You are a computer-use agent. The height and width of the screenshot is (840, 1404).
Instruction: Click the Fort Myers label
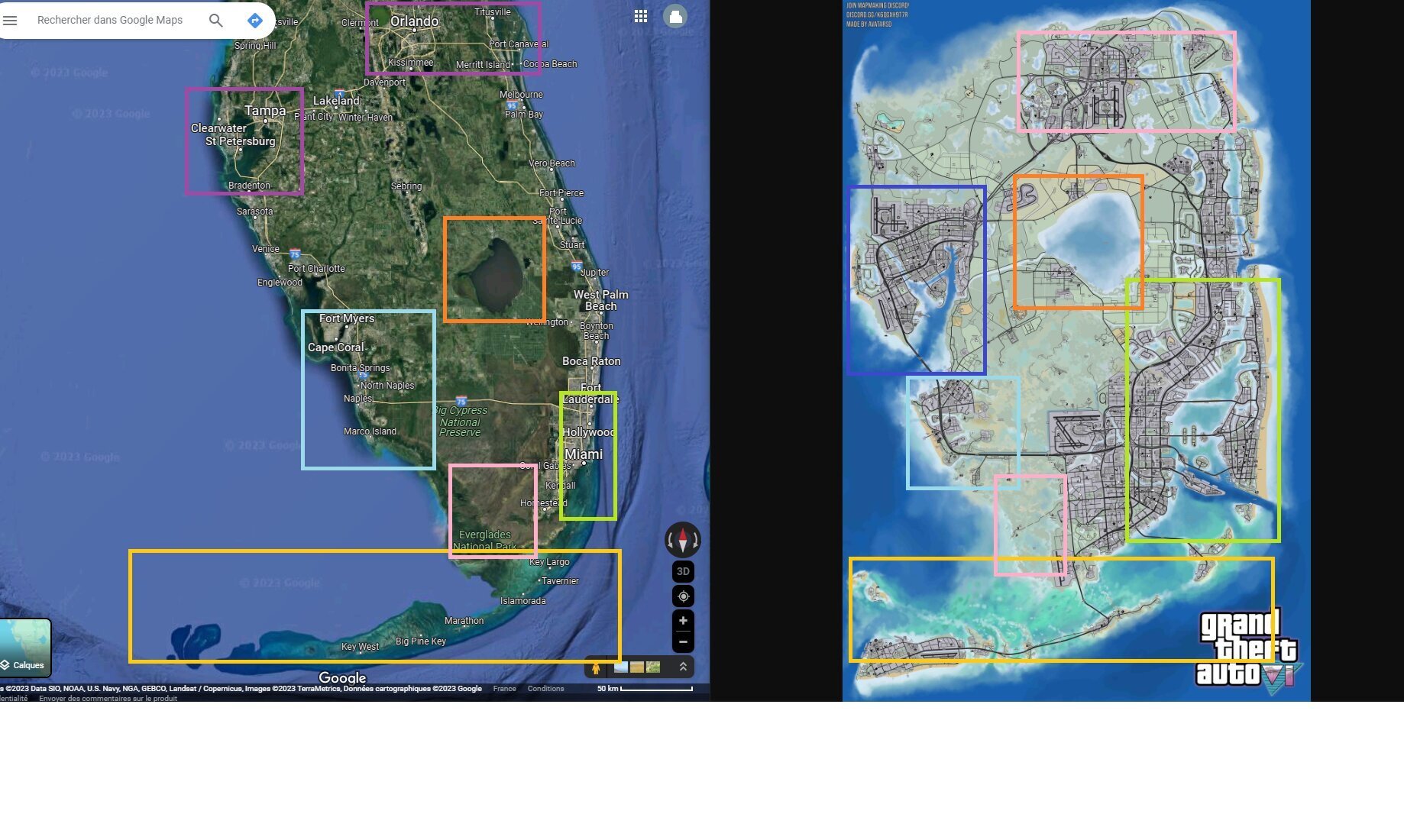pos(347,318)
